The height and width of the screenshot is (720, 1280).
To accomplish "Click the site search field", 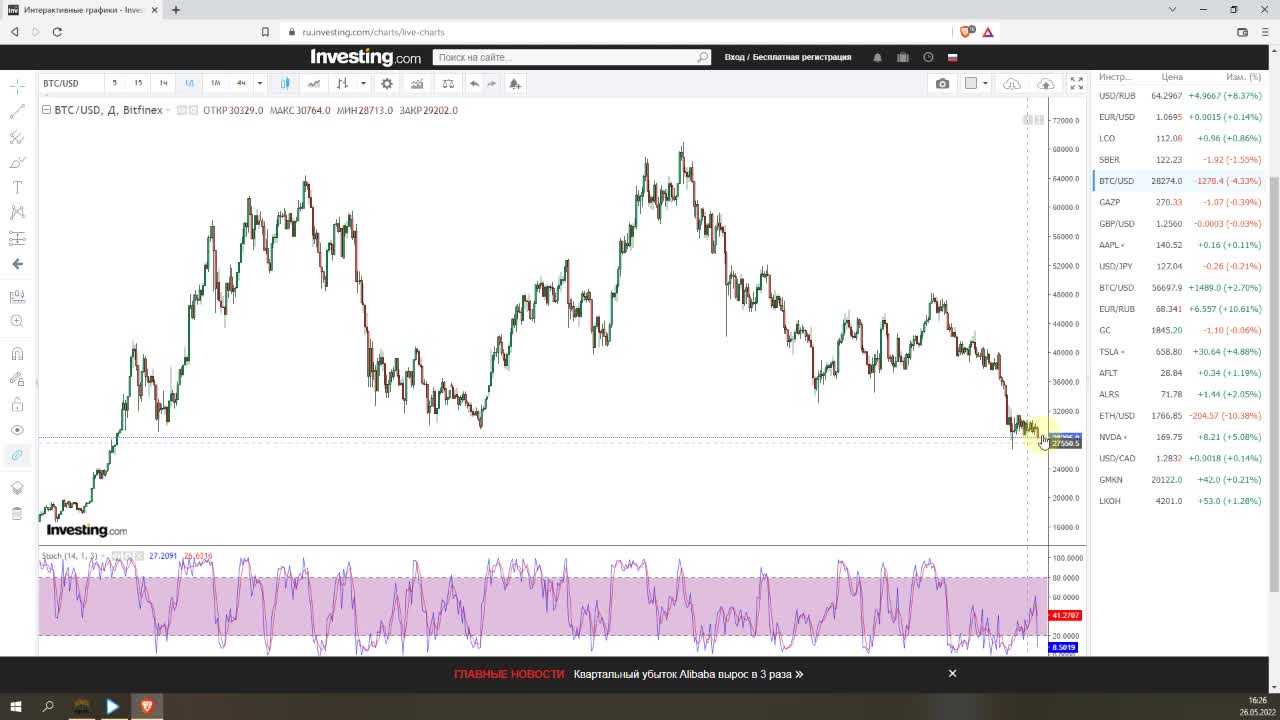I will (x=572, y=57).
